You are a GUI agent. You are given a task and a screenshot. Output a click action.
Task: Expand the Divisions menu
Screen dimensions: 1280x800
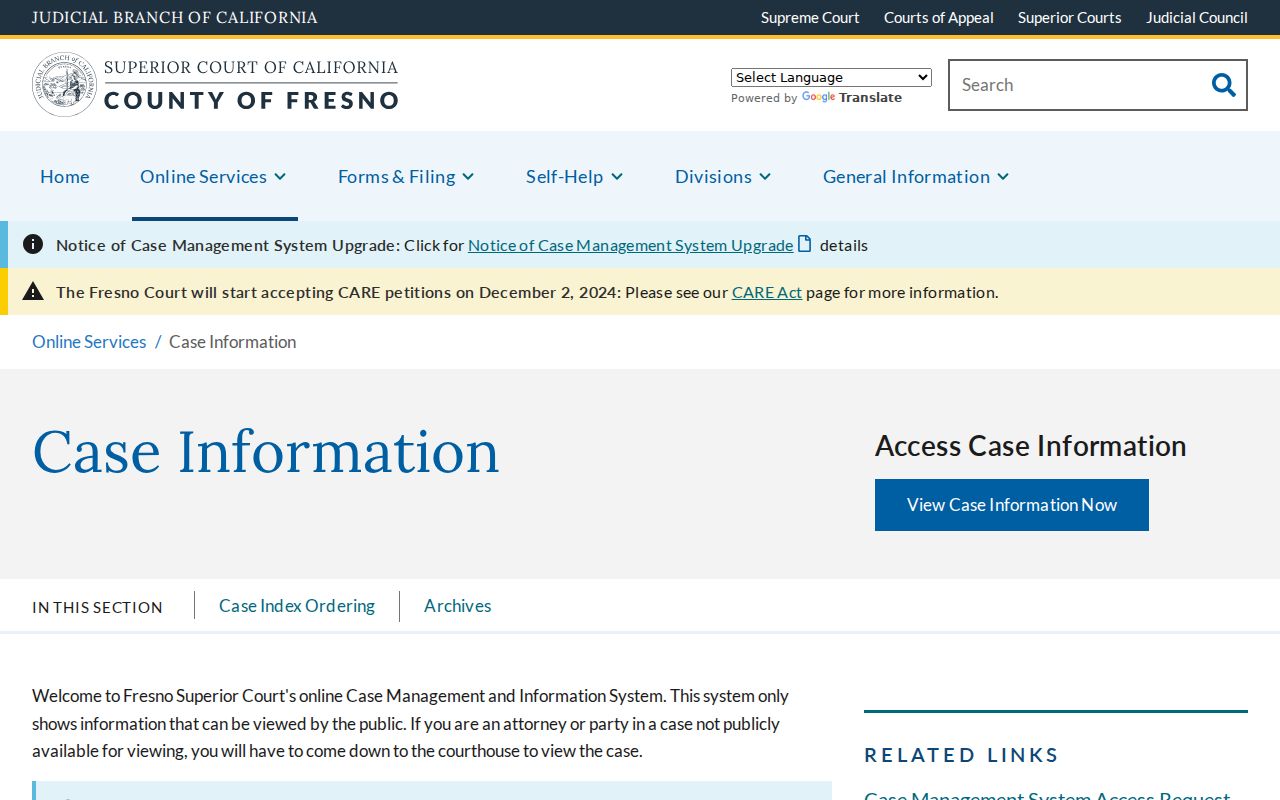(x=723, y=176)
